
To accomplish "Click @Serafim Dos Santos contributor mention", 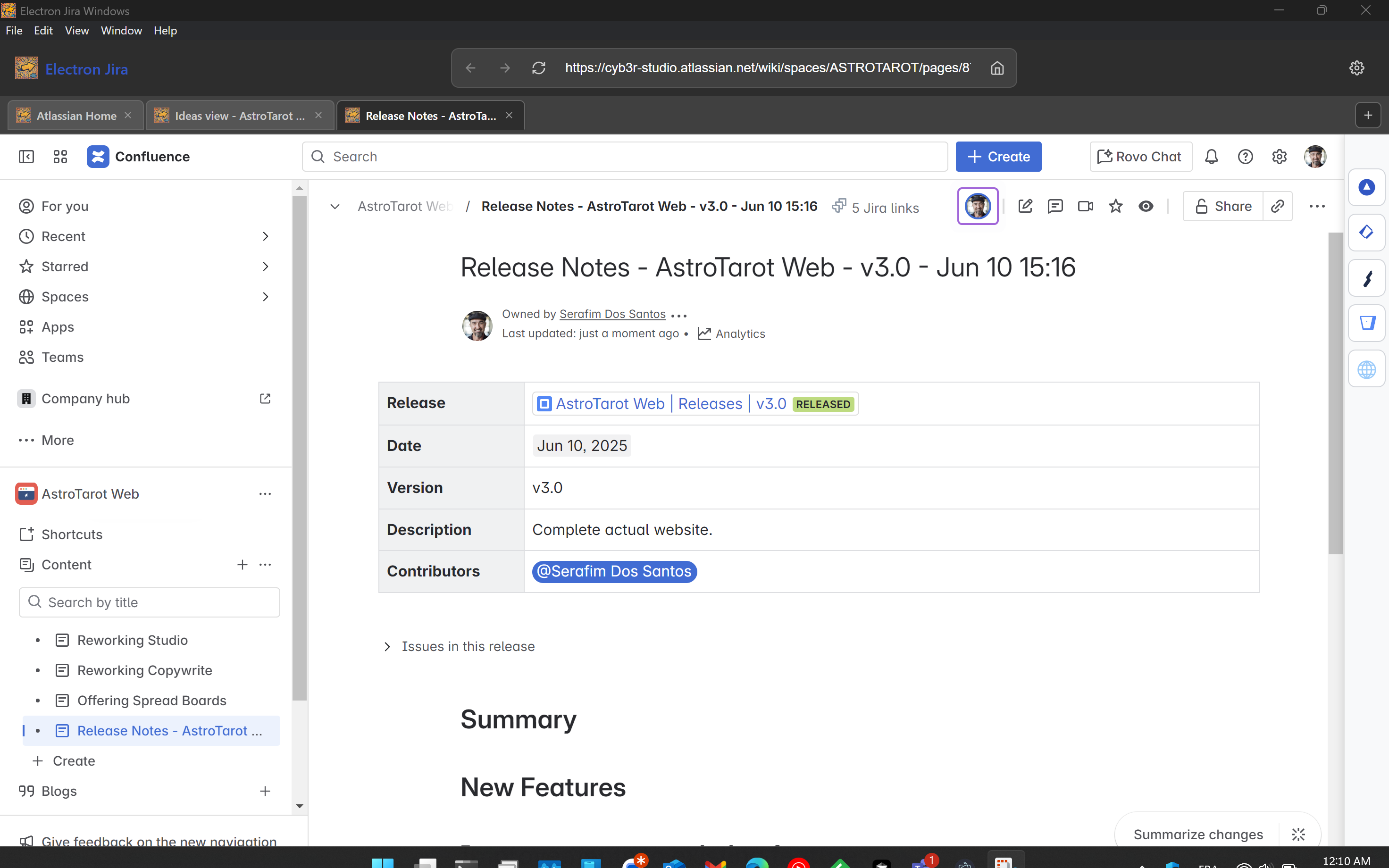I will point(614,571).
